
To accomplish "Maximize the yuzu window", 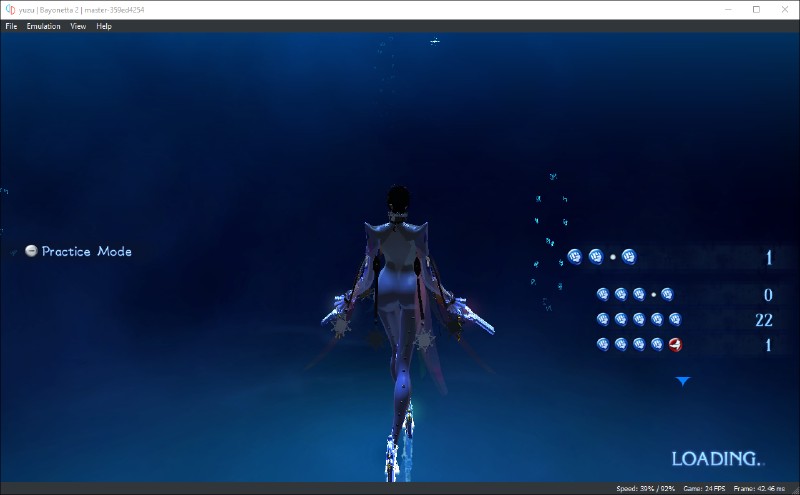I will pos(756,10).
